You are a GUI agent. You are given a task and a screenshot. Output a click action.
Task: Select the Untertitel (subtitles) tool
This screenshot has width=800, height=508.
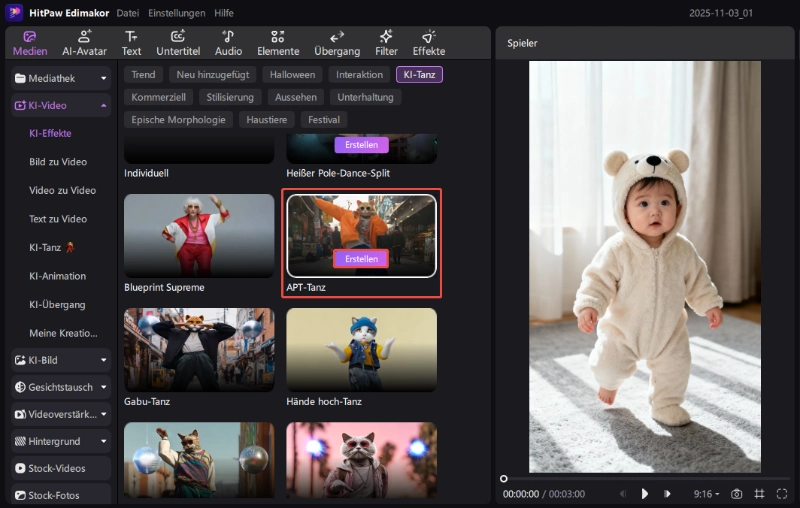[178, 42]
